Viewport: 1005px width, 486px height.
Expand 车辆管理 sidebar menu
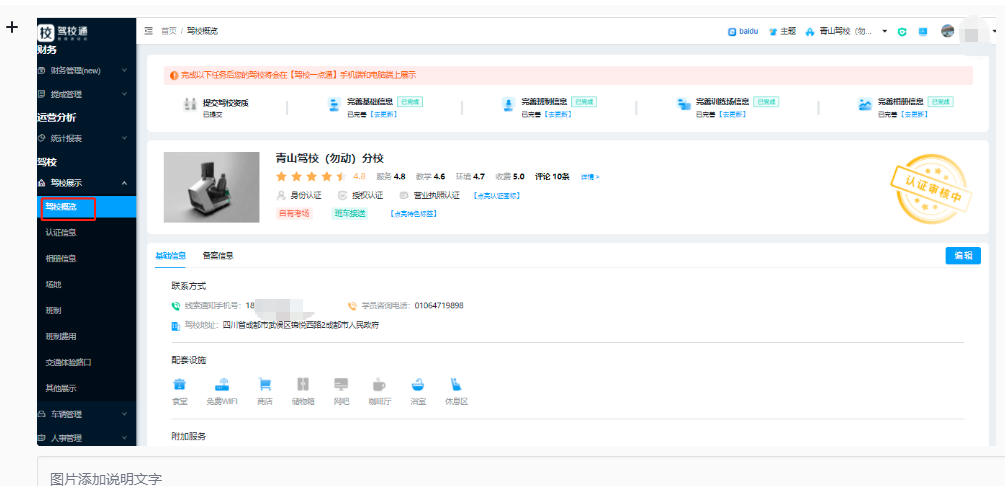[x=87, y=414]
